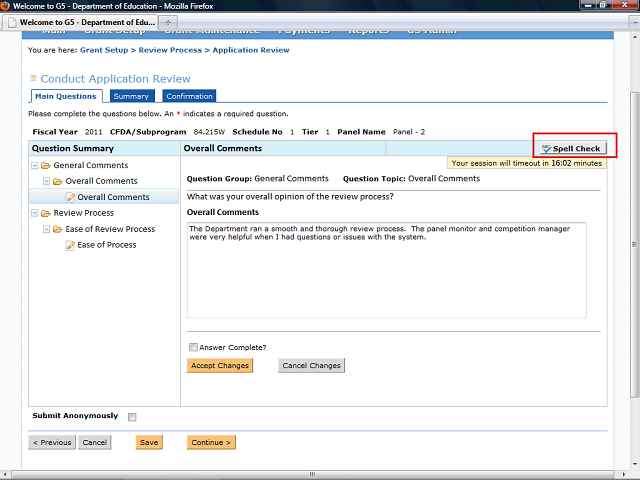
Task: Click the CFDA/Subprogram value 84.215W
Action: point(209,132)
